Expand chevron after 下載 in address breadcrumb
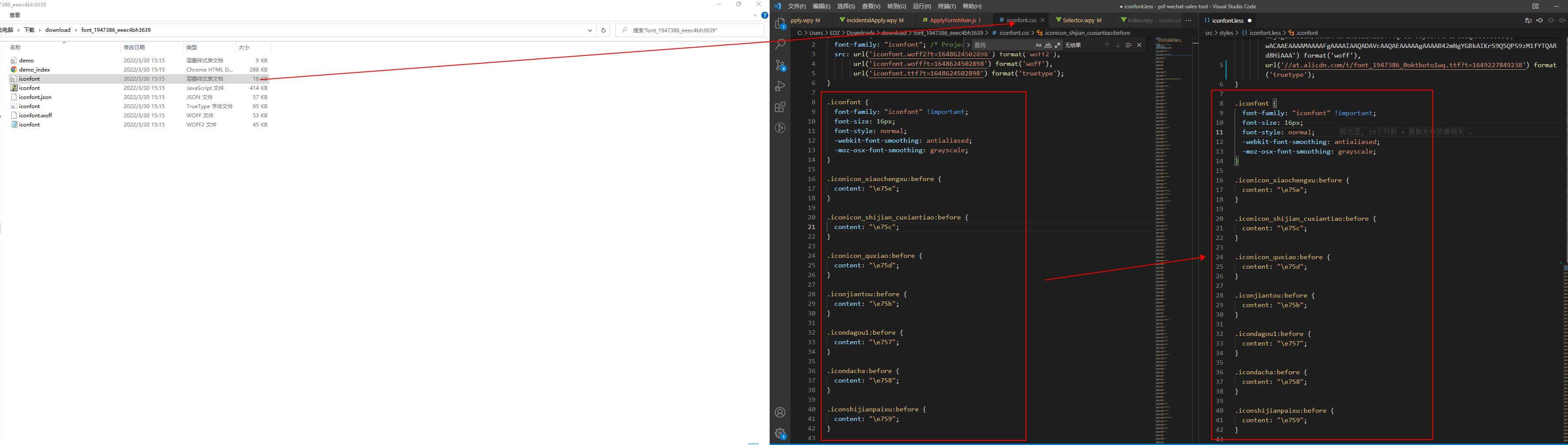Screen dimensions: 1568x445 tap(40, 30)
